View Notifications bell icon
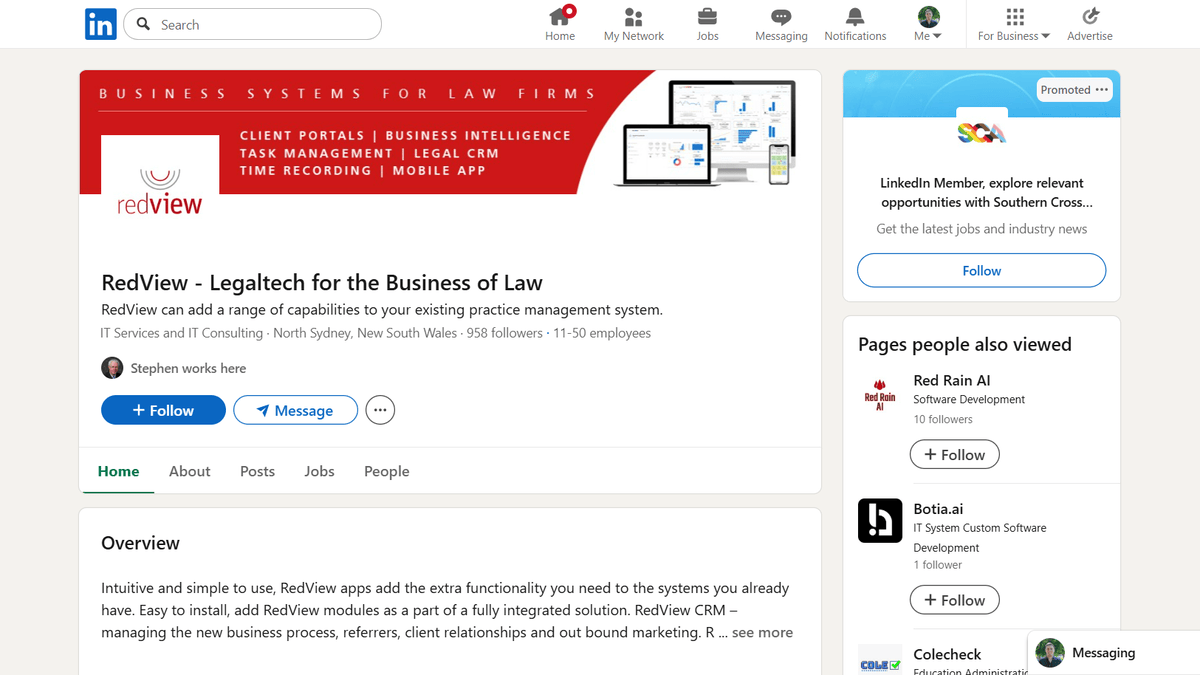Screen dimensions: 1200x675 click(x=855, y=17)
